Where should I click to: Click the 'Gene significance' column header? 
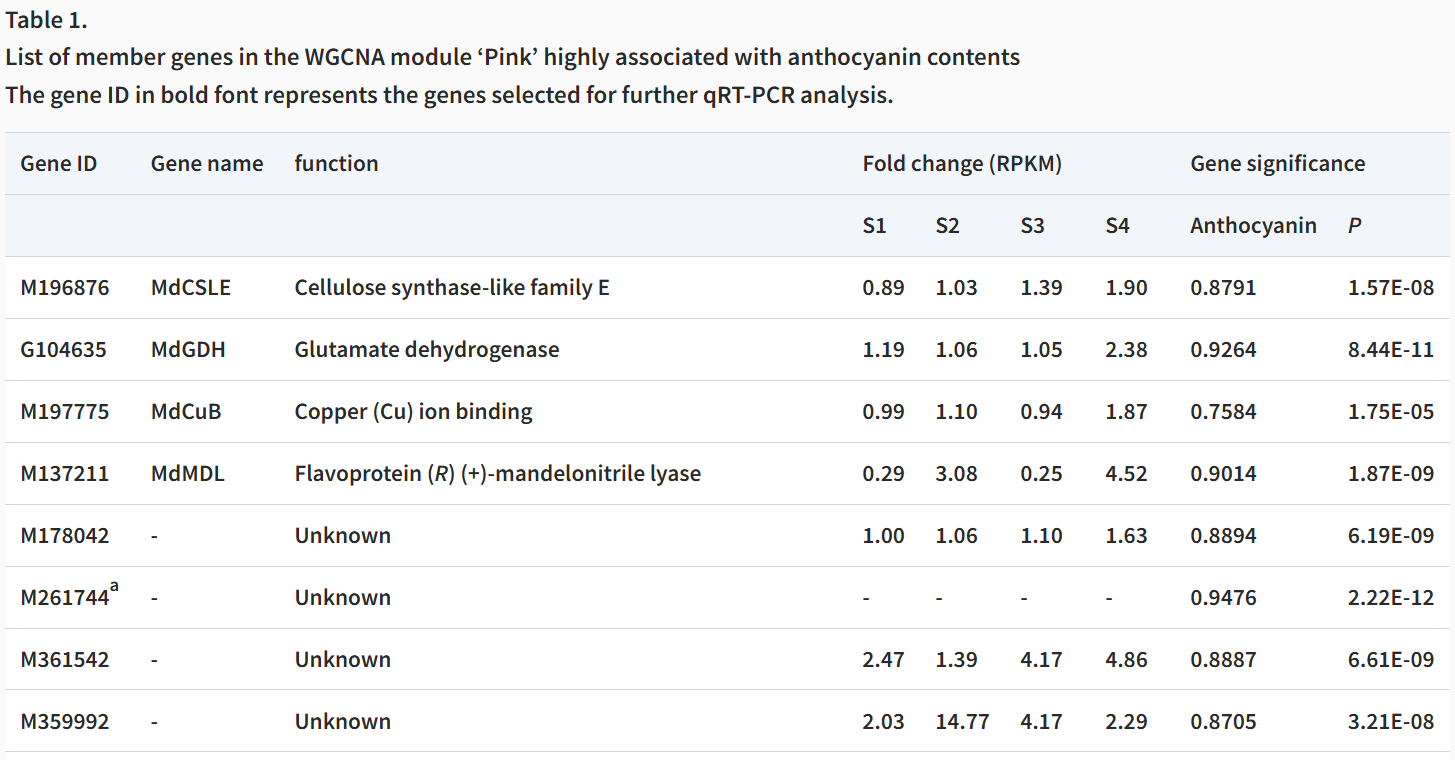[1277, 164]
